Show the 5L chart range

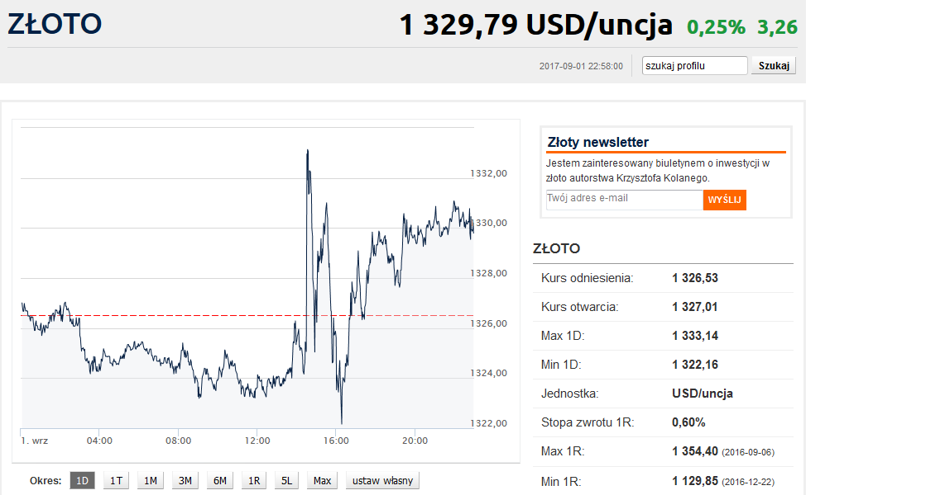287,481
